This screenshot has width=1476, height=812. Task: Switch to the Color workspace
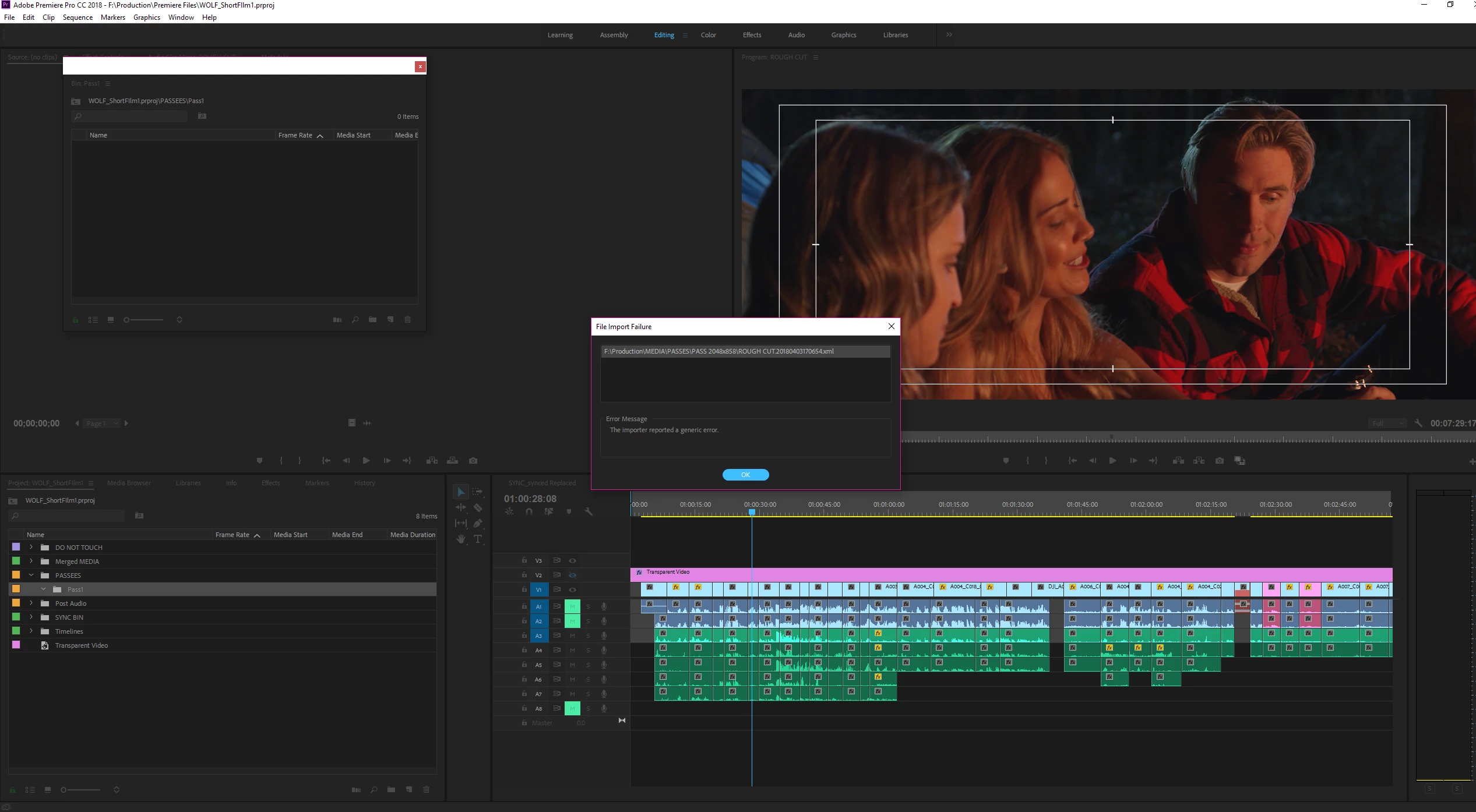tap(708, 35)
